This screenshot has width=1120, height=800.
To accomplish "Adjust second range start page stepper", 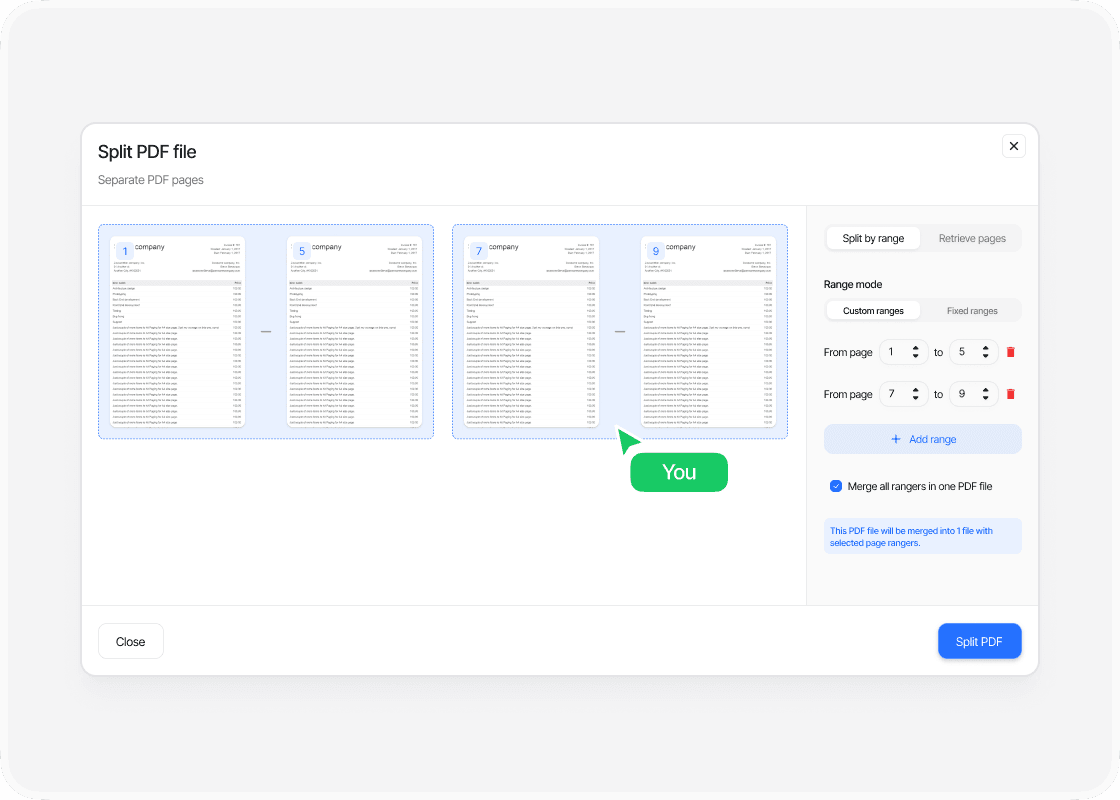I will pyautogui.click(x=915, y=394).
